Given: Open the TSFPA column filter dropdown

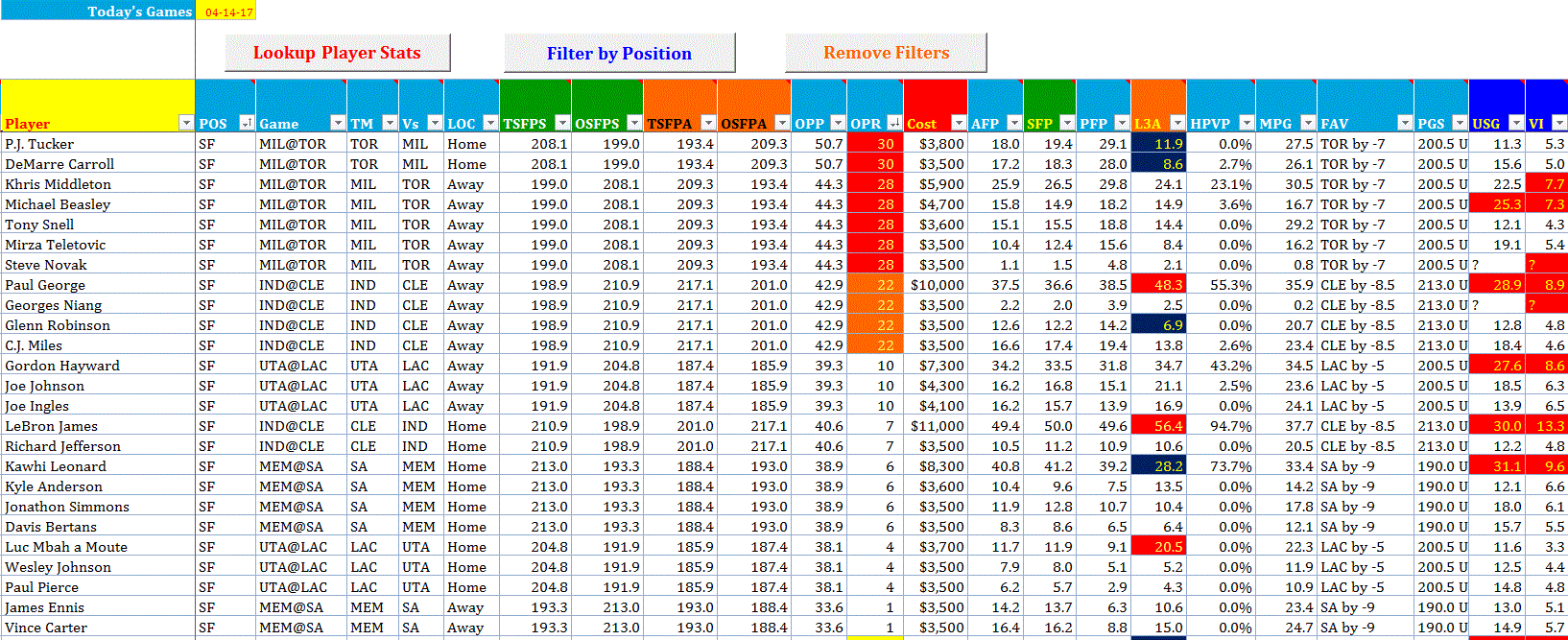Looking at the screenshot, I should coord(708,123).
